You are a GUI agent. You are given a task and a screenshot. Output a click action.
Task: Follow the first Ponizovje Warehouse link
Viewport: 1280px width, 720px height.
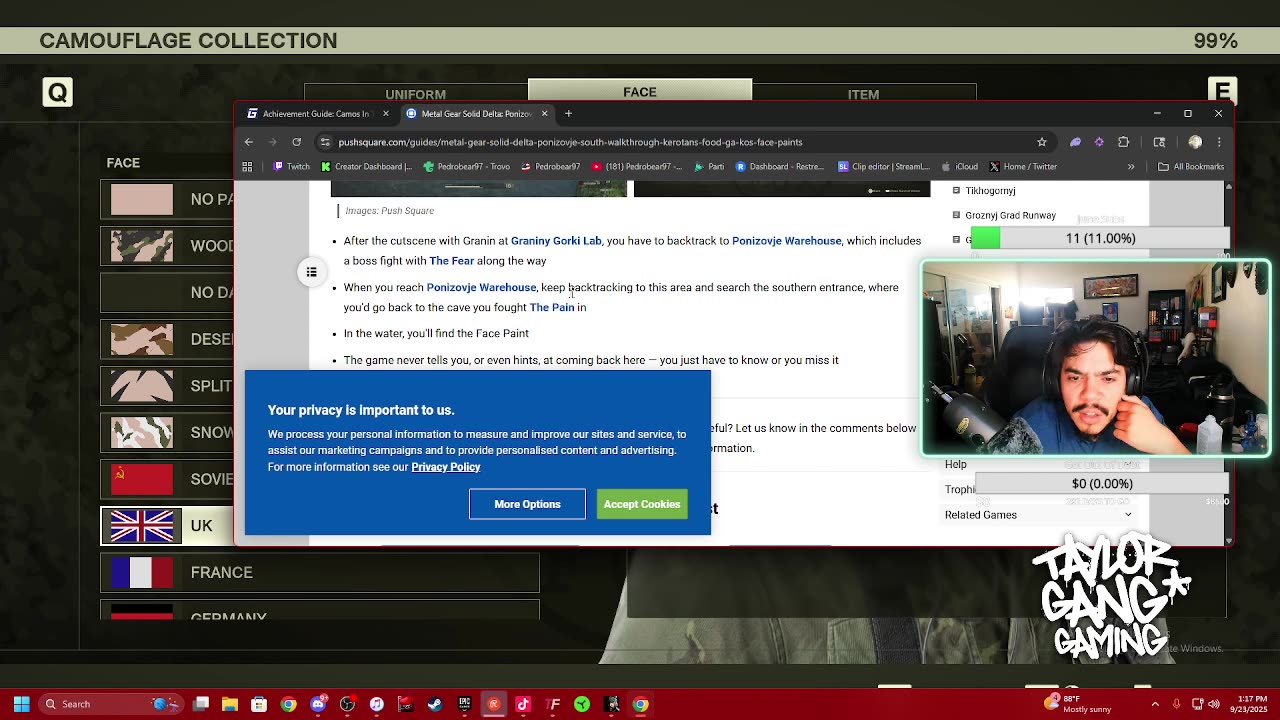[787, 241]
